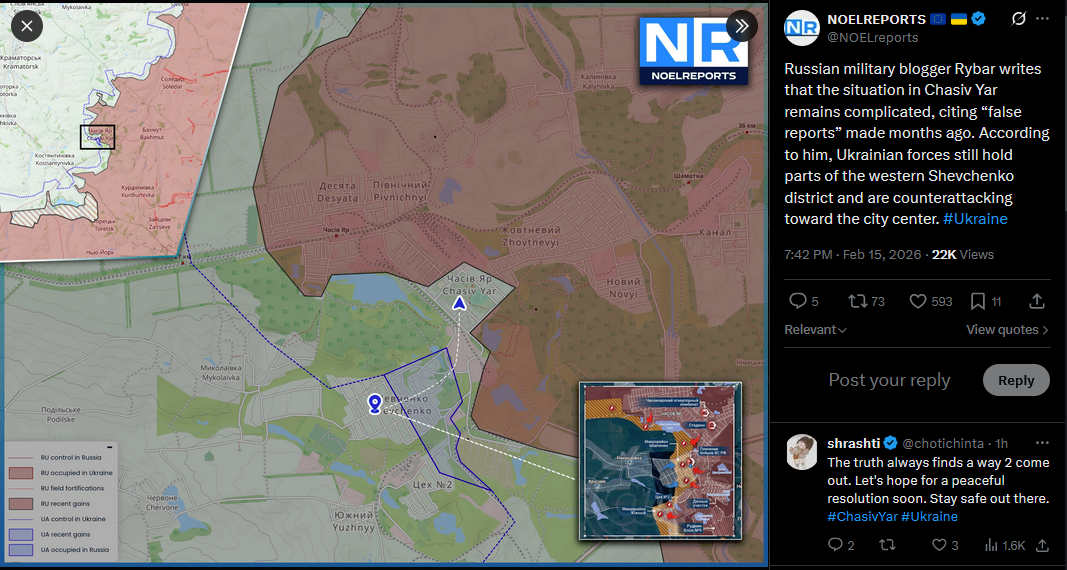Click RU occupied in Ukraine legend swatch
Image resolution: width=1067 pixels, height=570 pixels.
(x=21, y=473)
